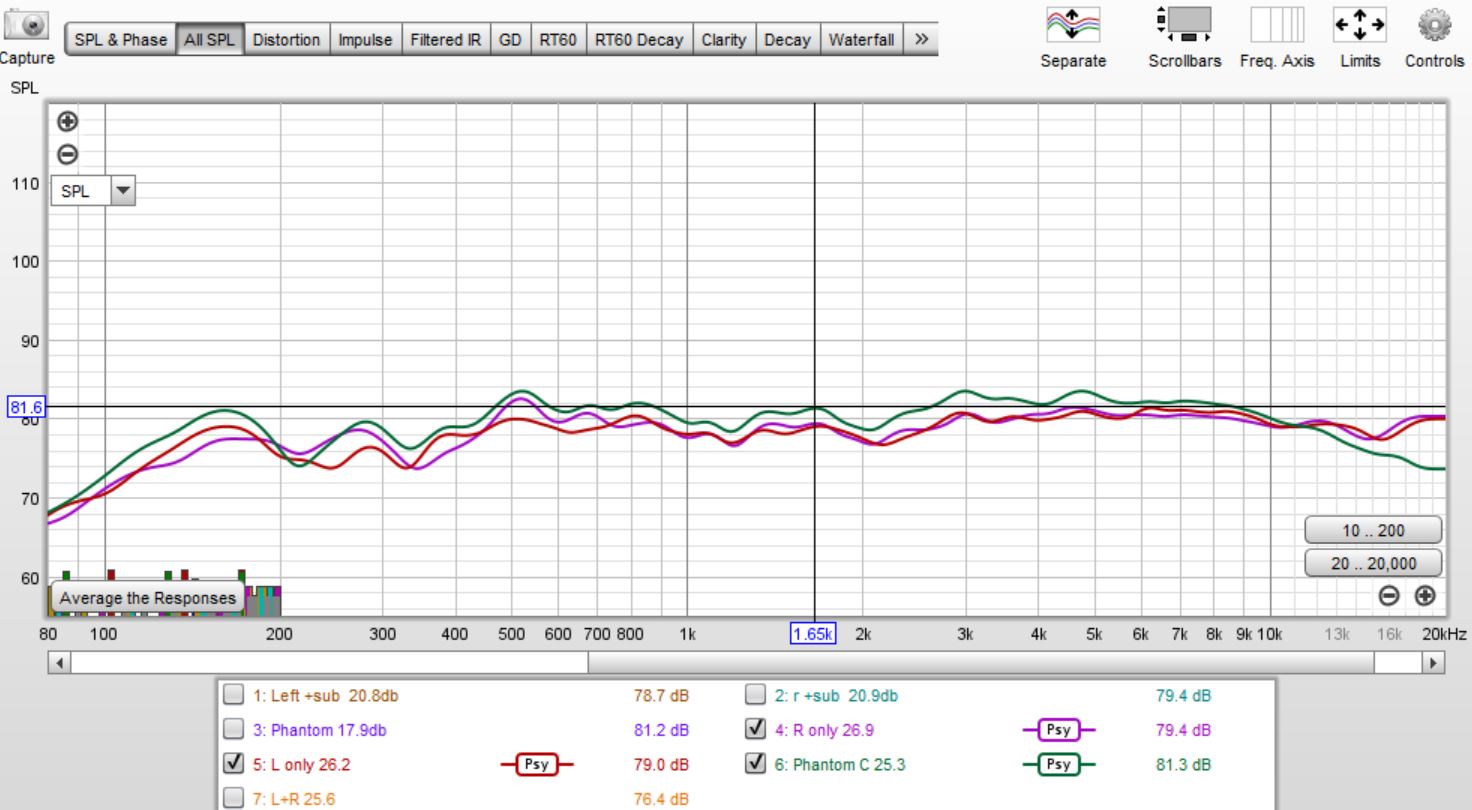Image resolution: width=1472 pixels, height=810 pixels.
Task: Click the horizontal scrollbar thumb
Action: (981, 663)
